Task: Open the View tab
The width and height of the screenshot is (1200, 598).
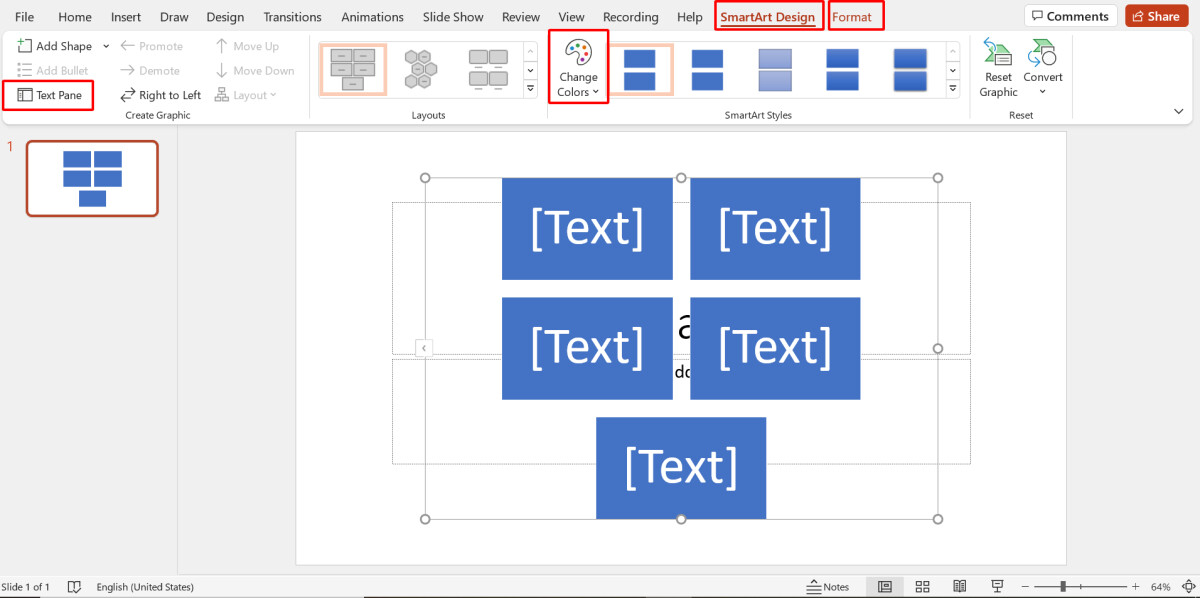Action: click(572, 17)
